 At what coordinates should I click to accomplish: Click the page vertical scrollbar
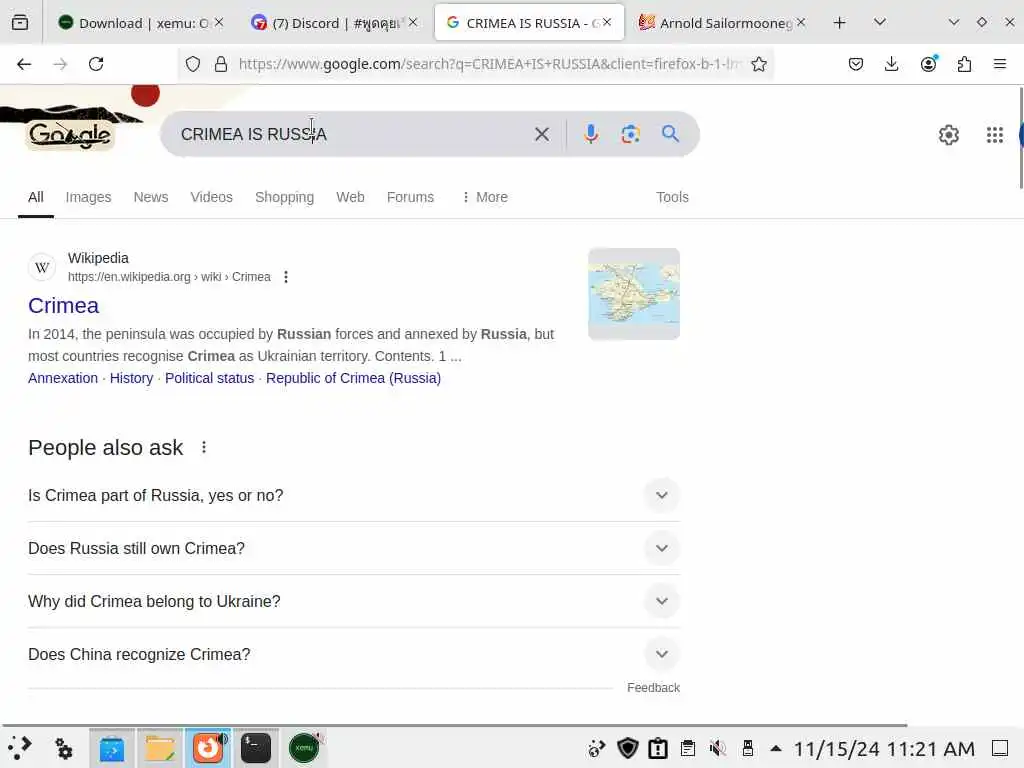[1020, 137]
